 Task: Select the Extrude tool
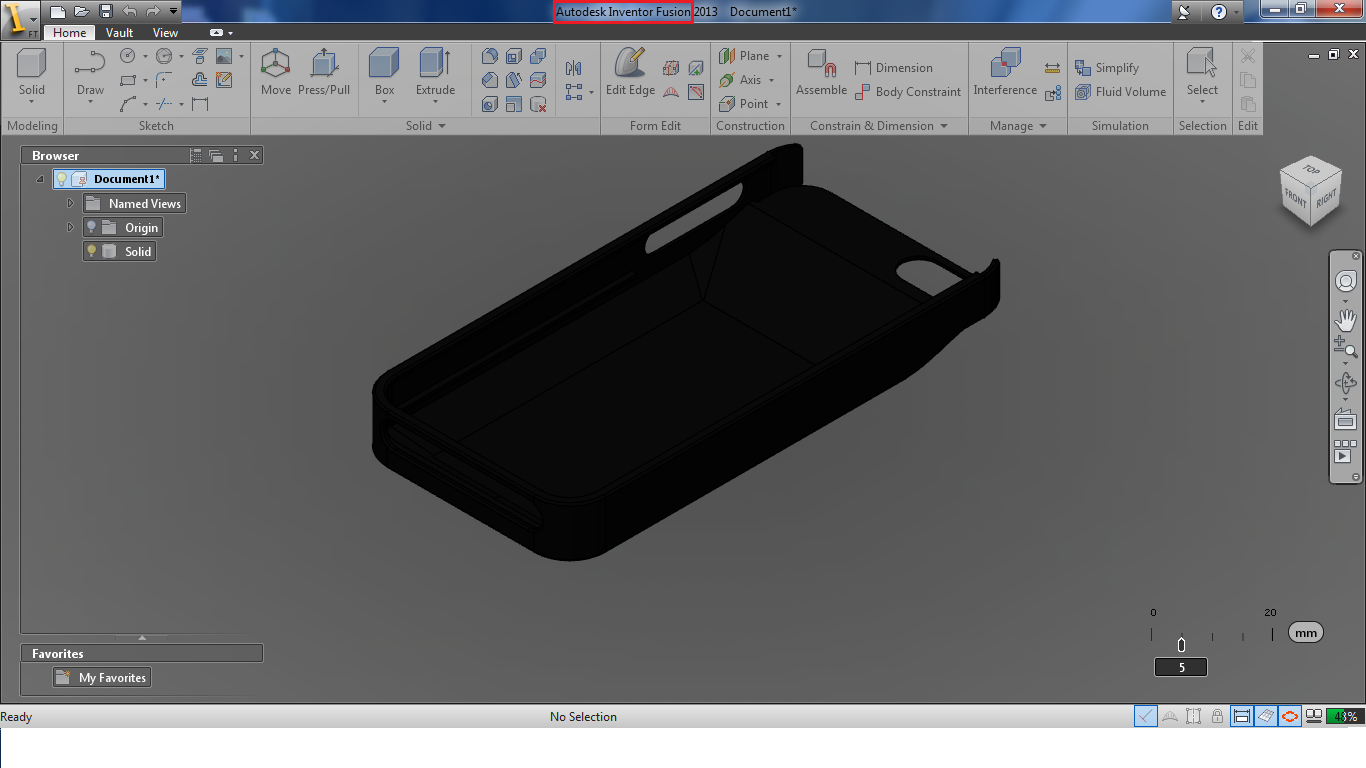click(x=435, y=73)
